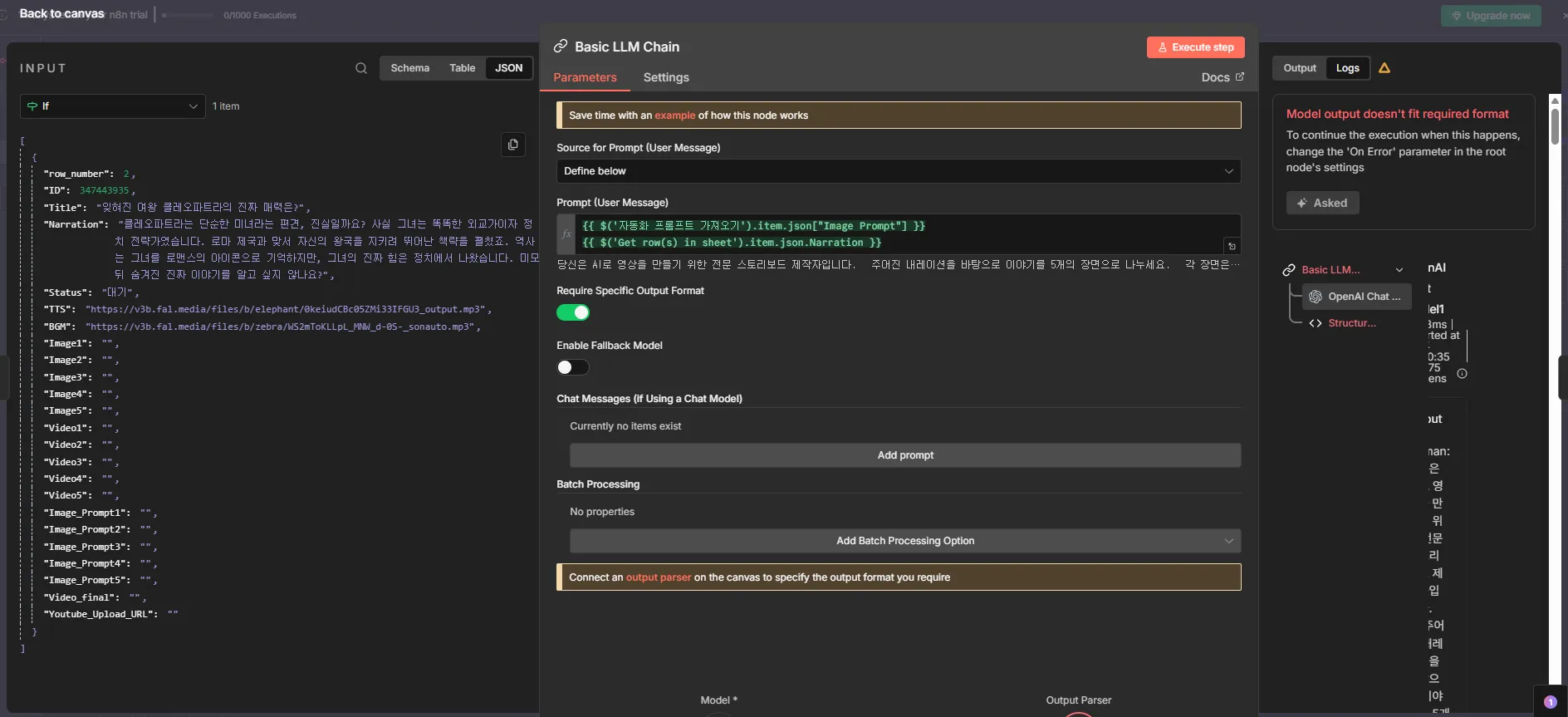Open the Source for Prompt dropdown
The height and width of the screenshot is (717, 1568).
pos(899,171)
